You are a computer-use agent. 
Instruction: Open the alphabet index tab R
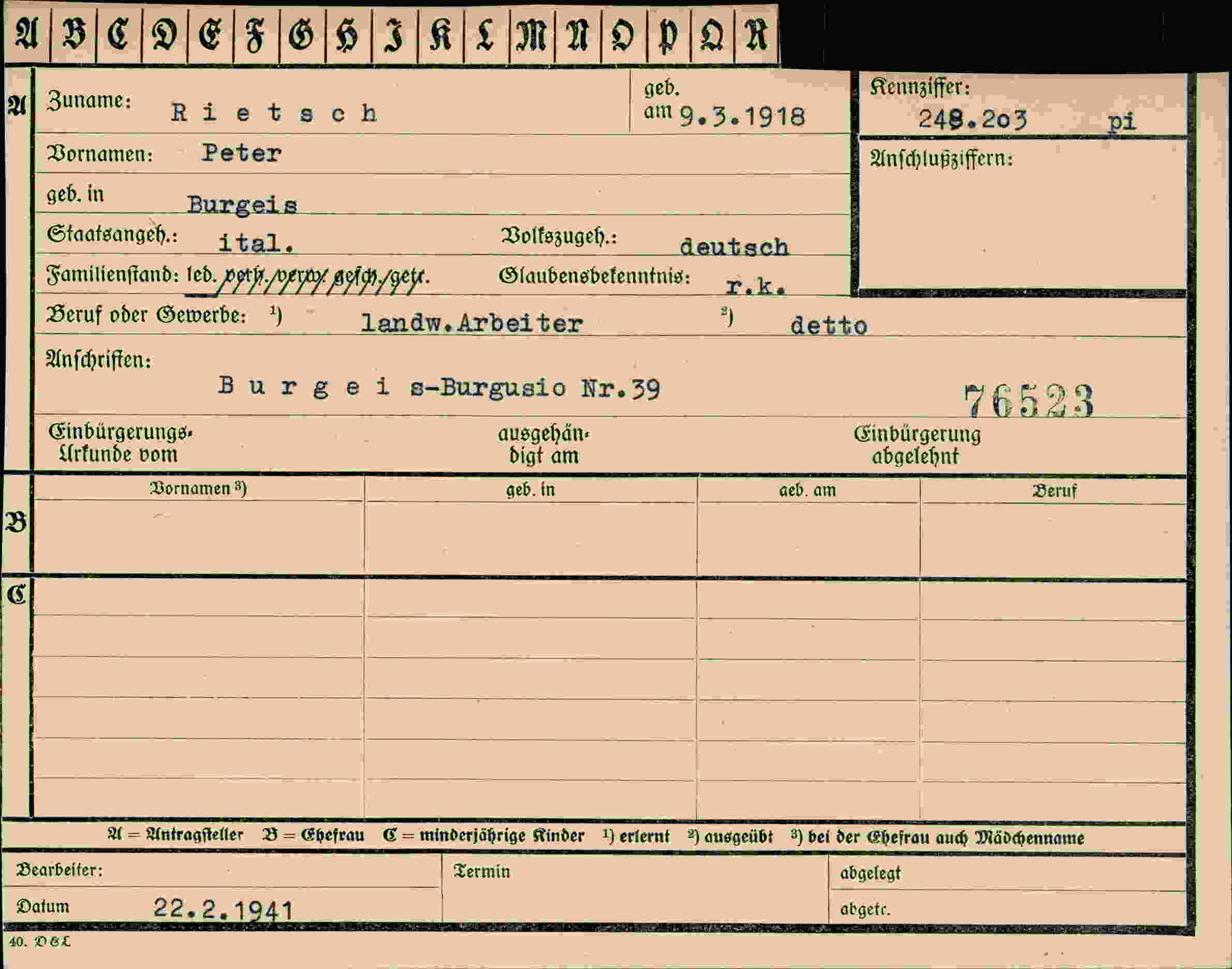pos(757,35)
